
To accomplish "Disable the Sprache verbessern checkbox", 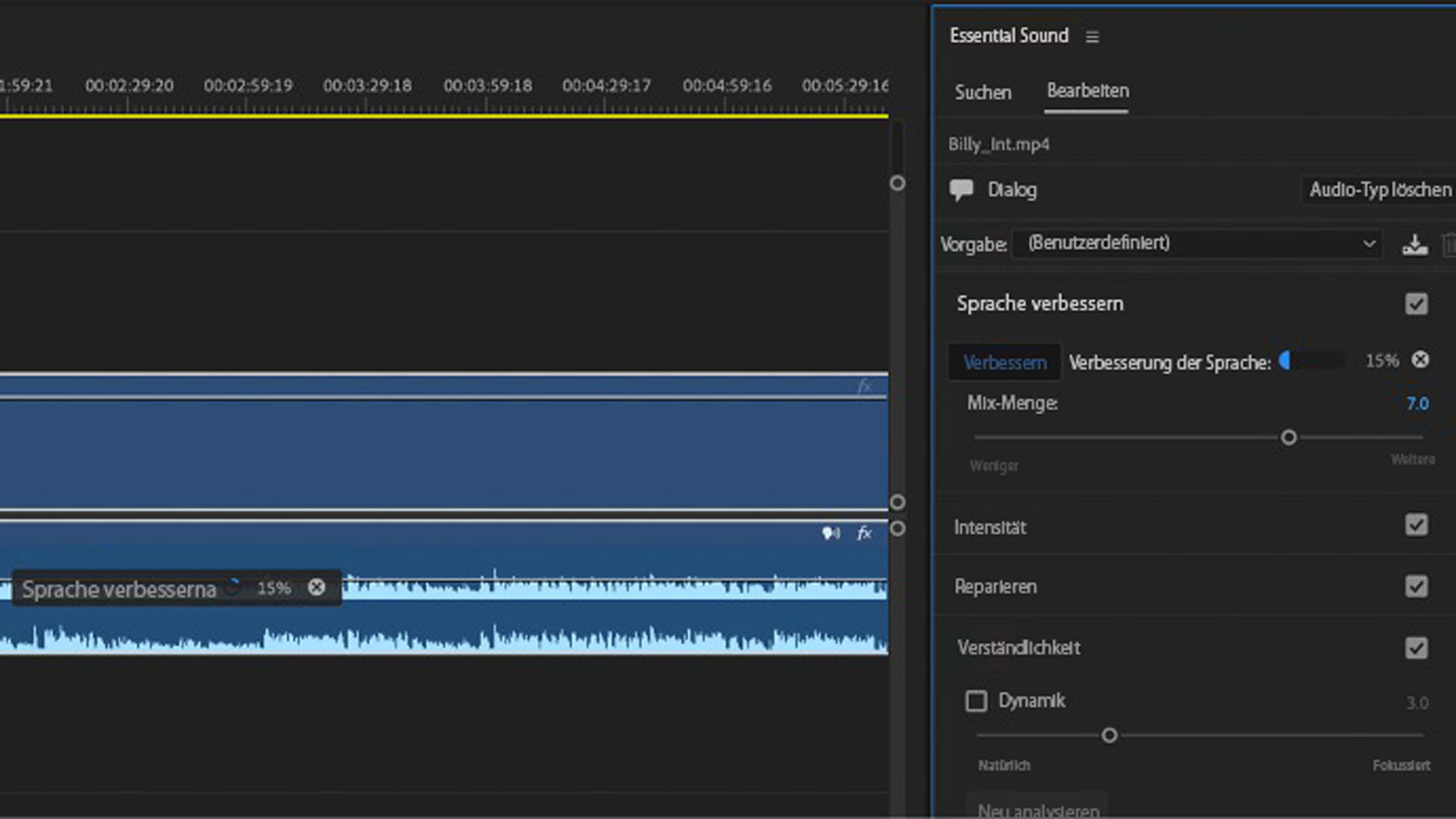I will click(x=1416, y=304).
